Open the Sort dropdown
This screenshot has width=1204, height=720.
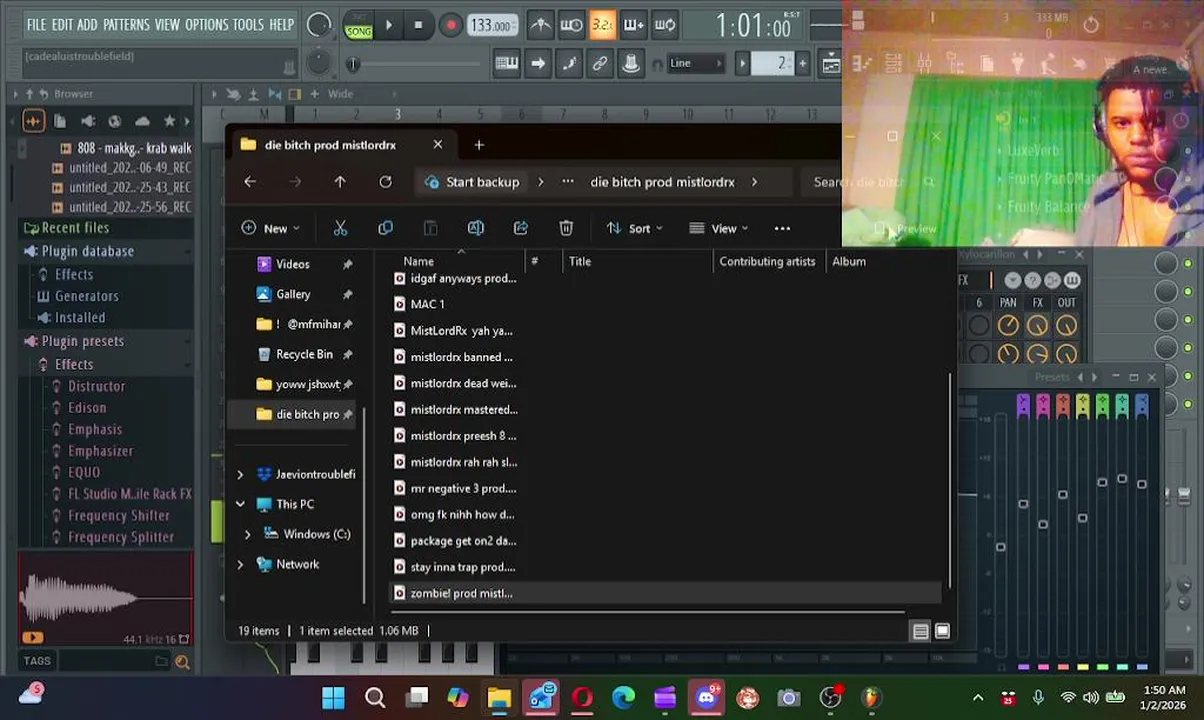coord(634,228)
